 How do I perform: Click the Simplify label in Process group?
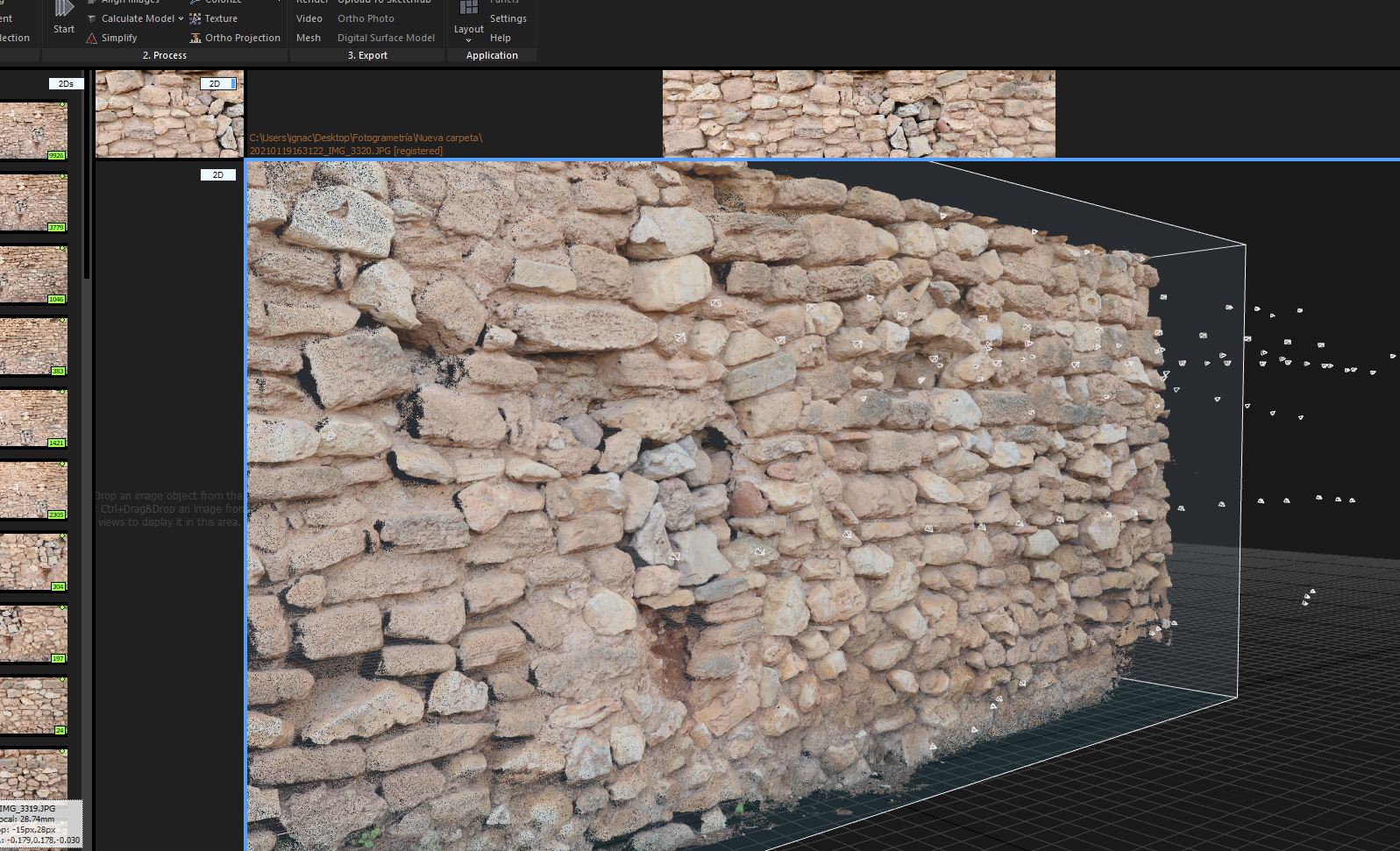point(119,38)
